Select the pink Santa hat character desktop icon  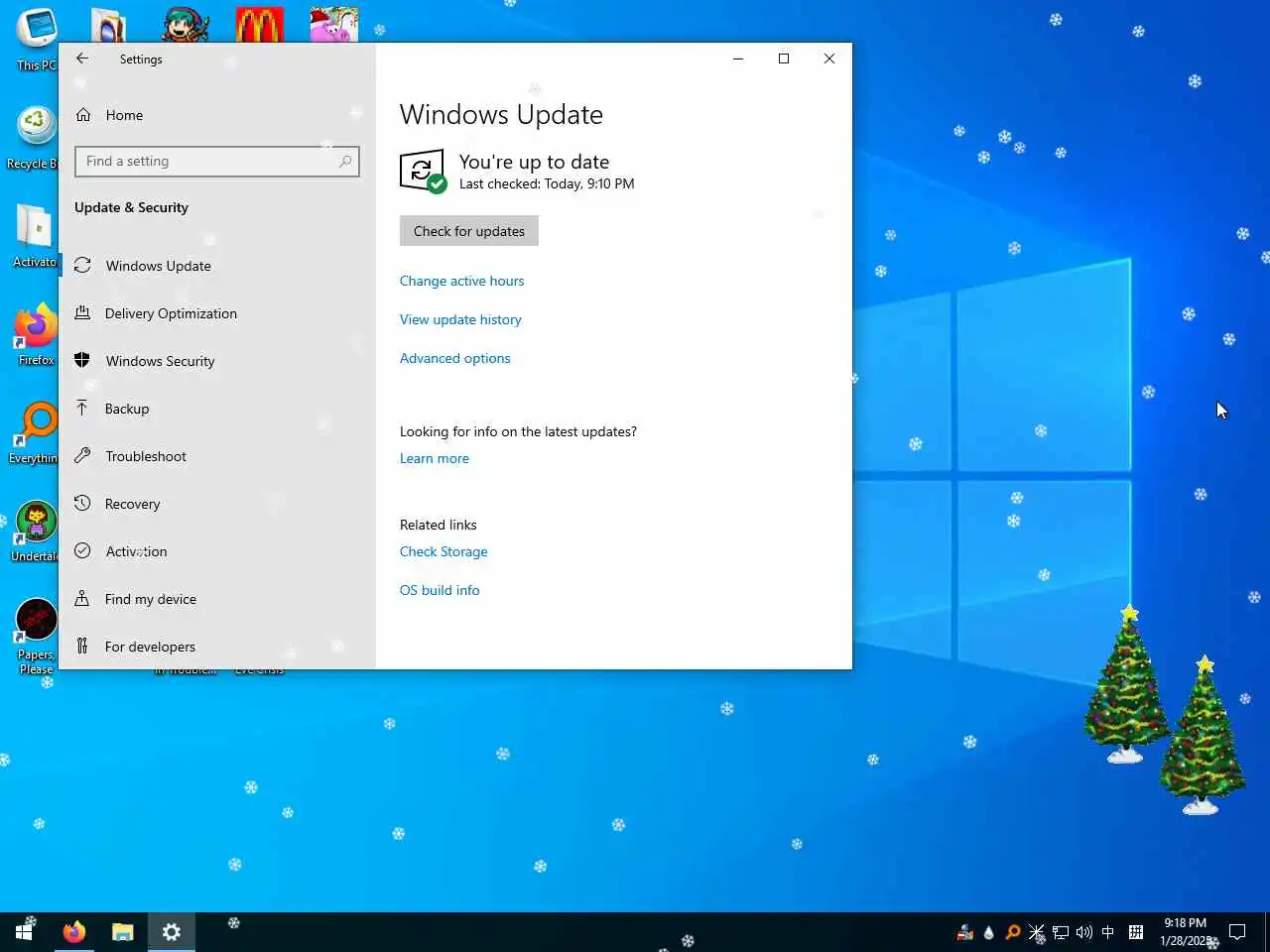333,25
